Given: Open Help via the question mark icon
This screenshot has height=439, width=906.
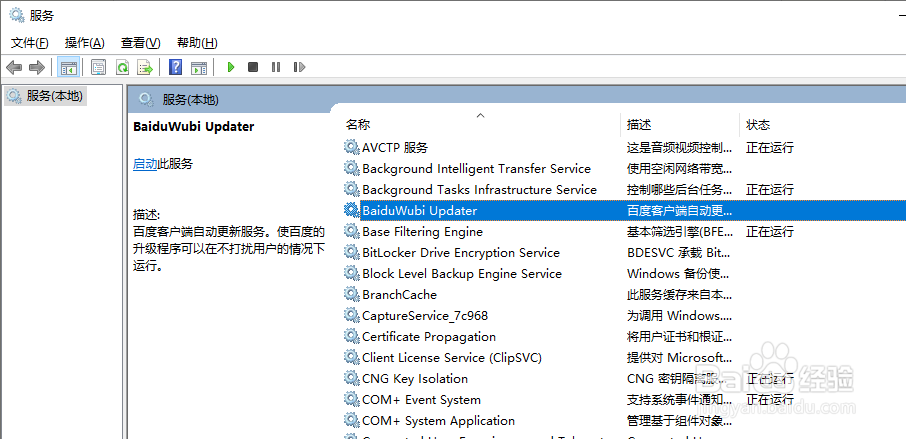Looking at the screenshot, I should click(x=175, y=67).
